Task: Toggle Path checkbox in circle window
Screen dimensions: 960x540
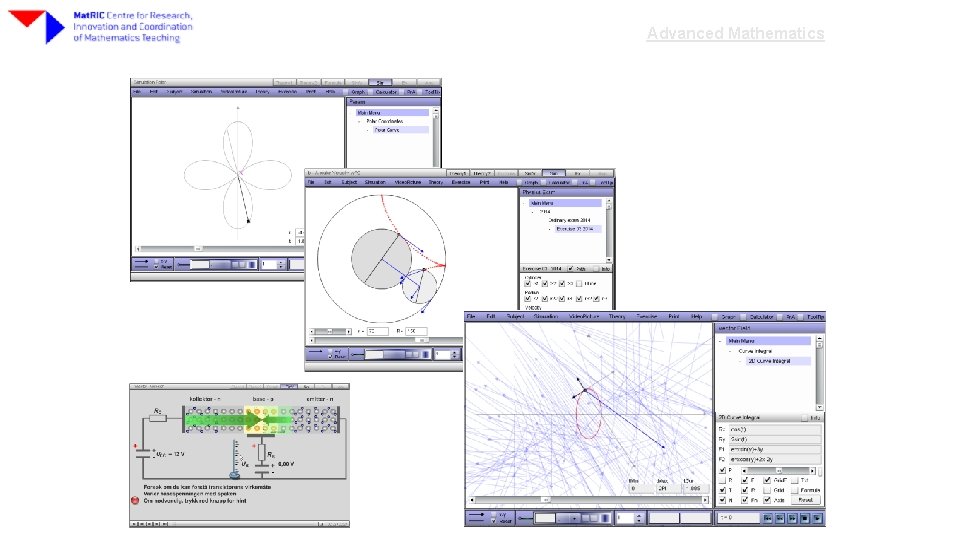Action: [x=571, y=269]
